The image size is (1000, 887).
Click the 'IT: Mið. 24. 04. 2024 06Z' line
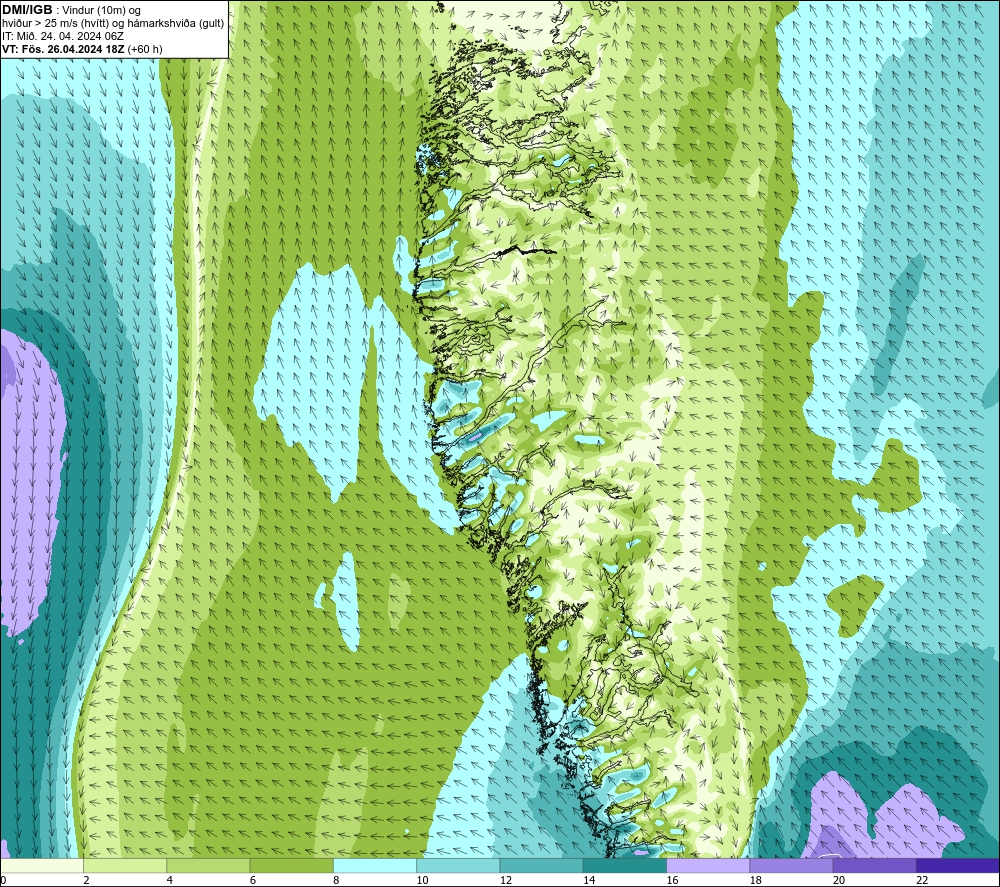[x=62, y=36]
